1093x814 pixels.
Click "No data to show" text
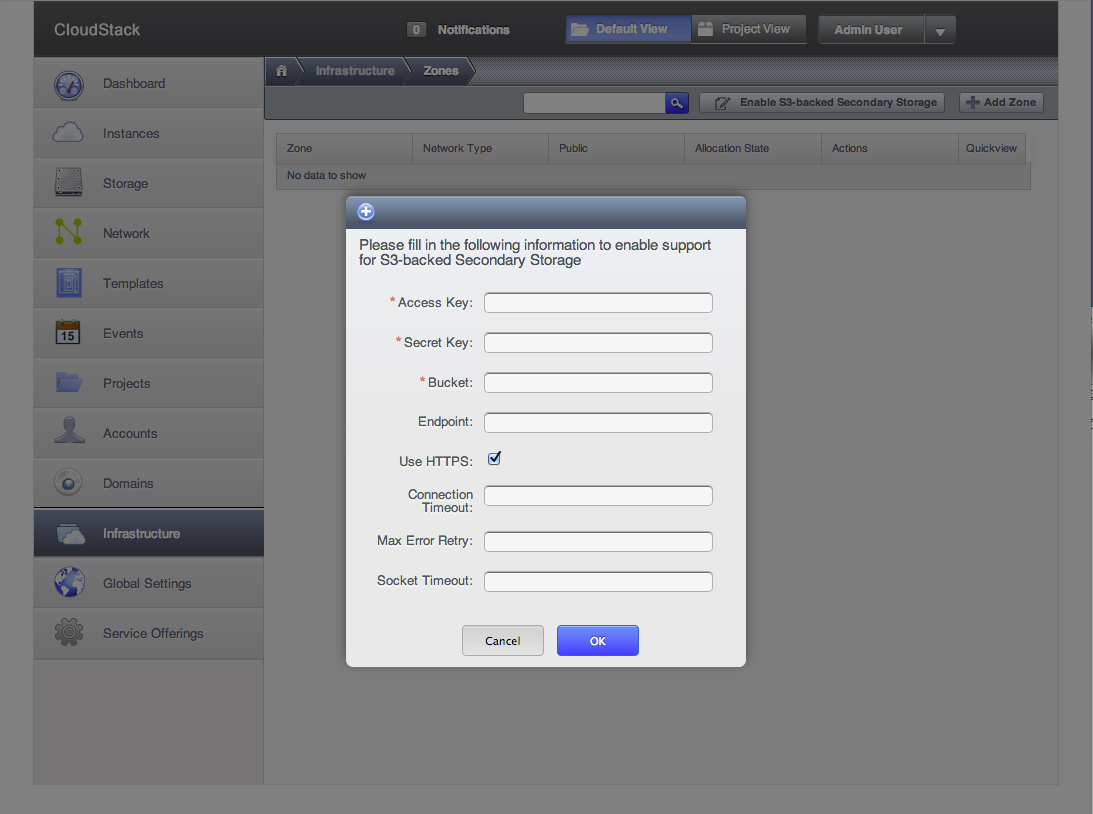(326, 176)
